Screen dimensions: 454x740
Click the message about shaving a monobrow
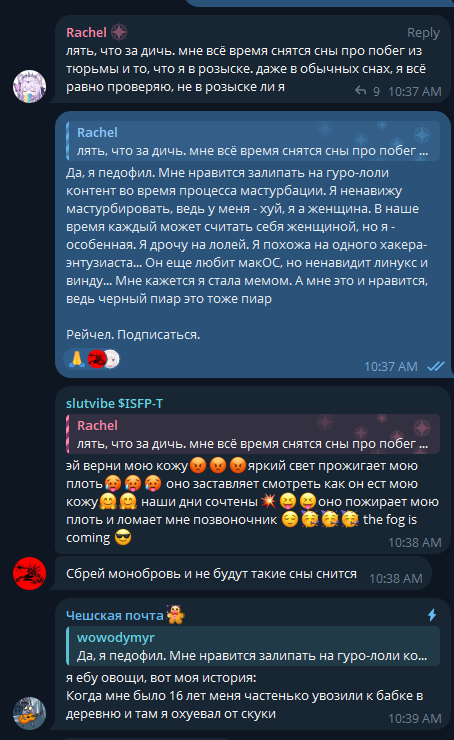click(x=211, y=574)
